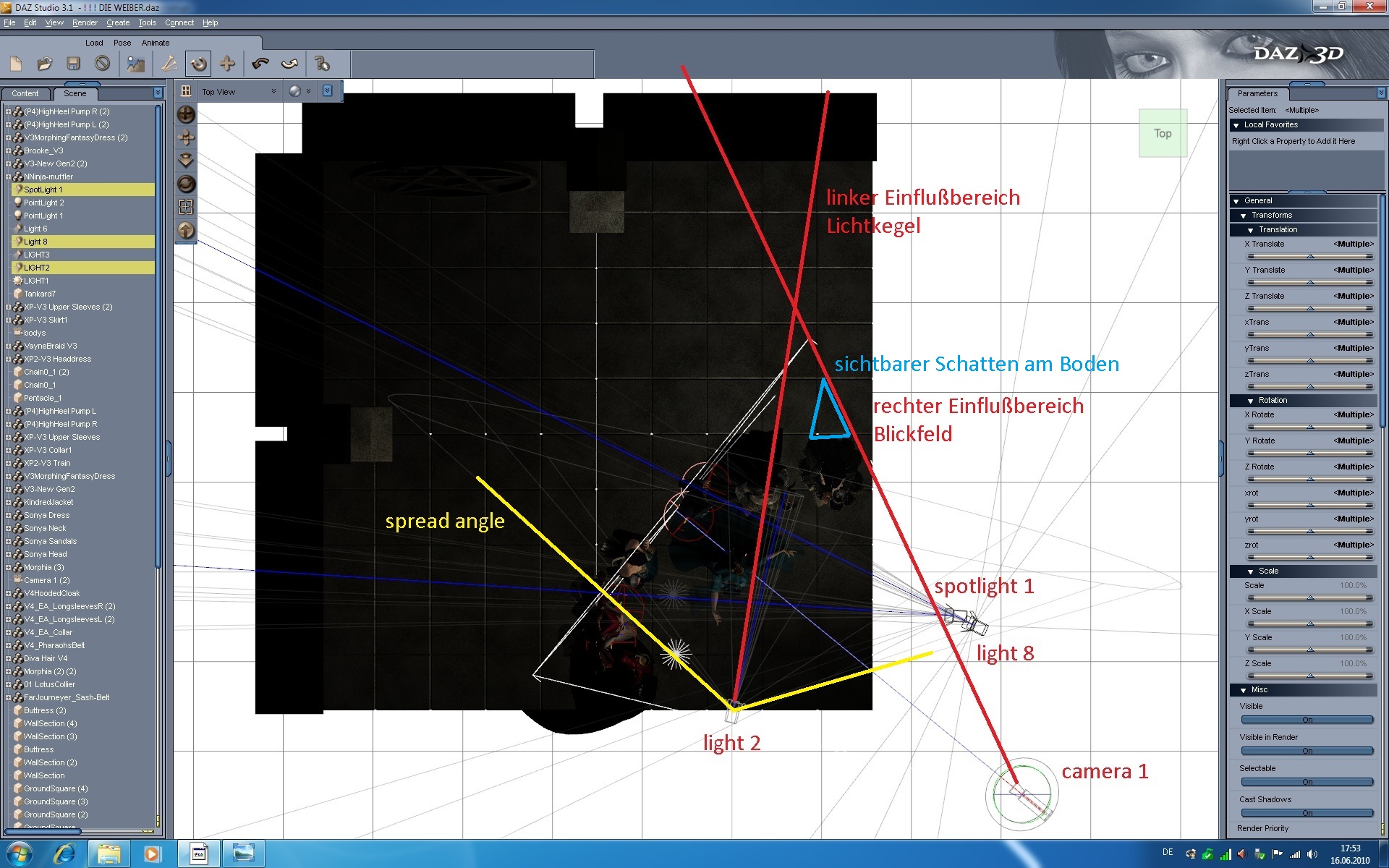Toggle the Visible in Render switch
Screen dimensions: 1389x868
click(1307, 751)
